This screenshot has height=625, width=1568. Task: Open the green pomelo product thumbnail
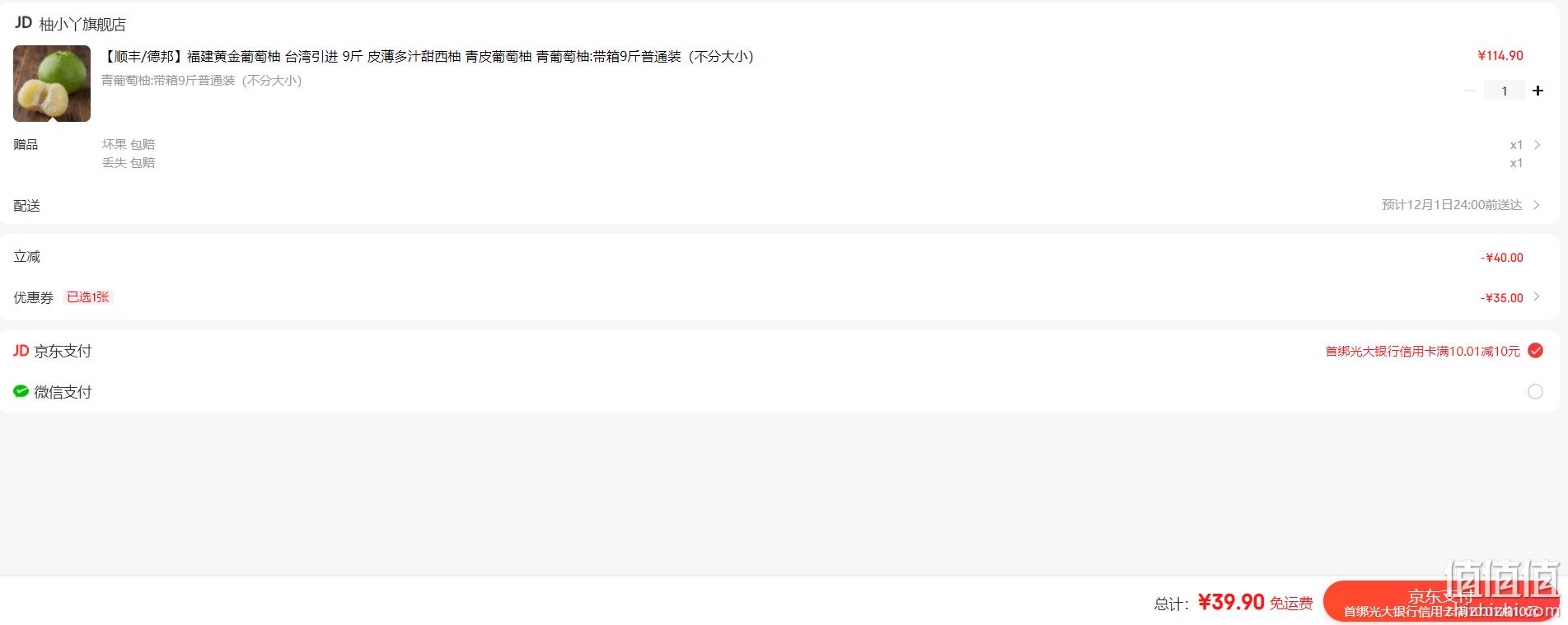52,84
